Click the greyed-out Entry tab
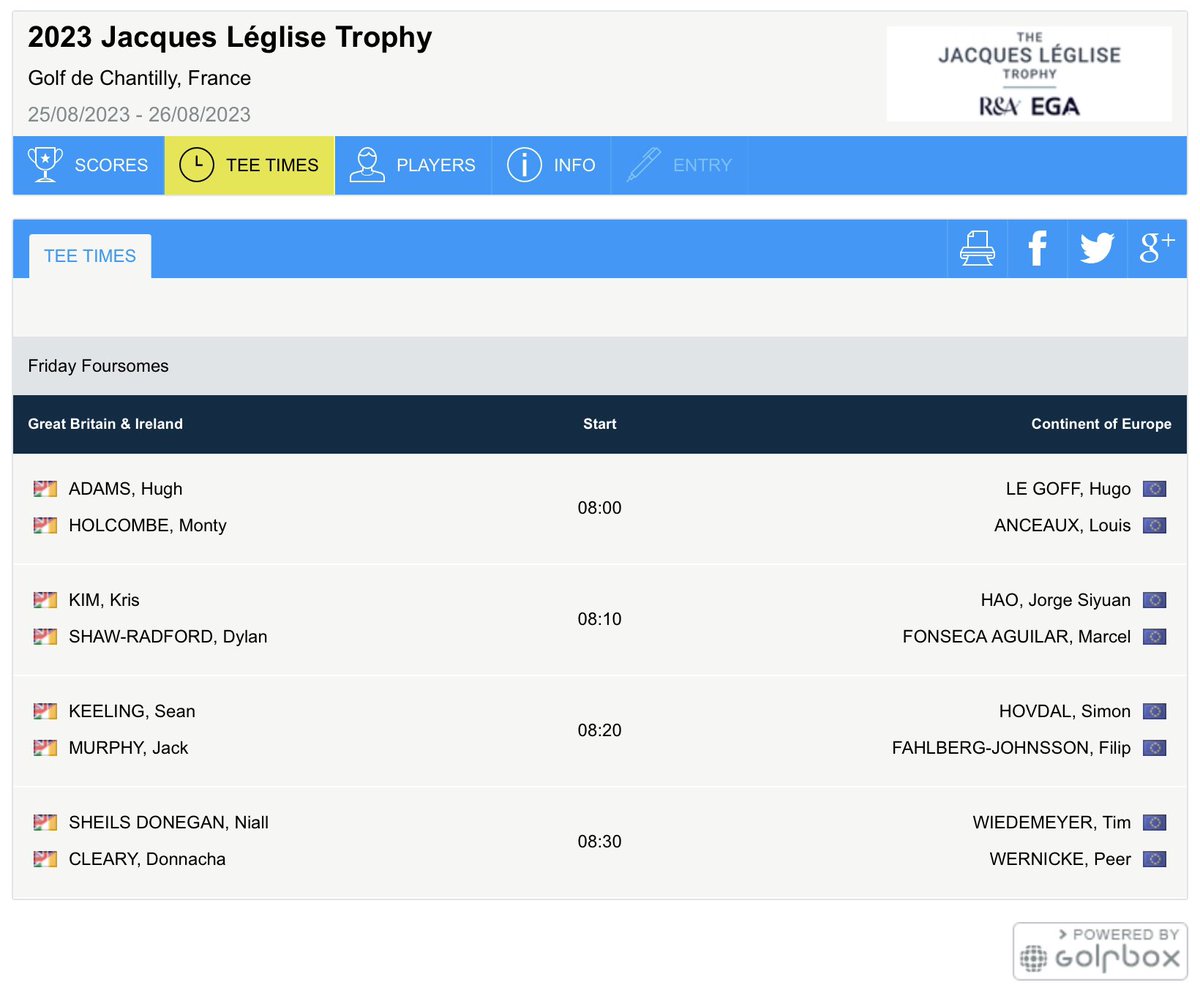 [679, 165]
